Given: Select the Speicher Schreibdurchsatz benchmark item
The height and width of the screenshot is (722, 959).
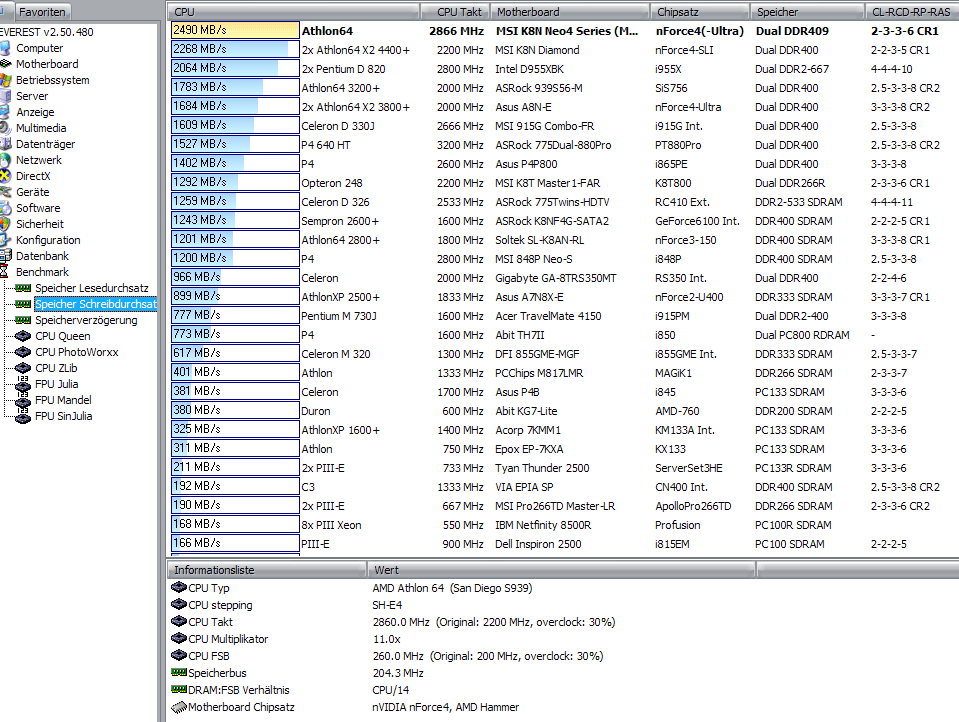Looking at the screenshot, I should [x=95, y=304].
